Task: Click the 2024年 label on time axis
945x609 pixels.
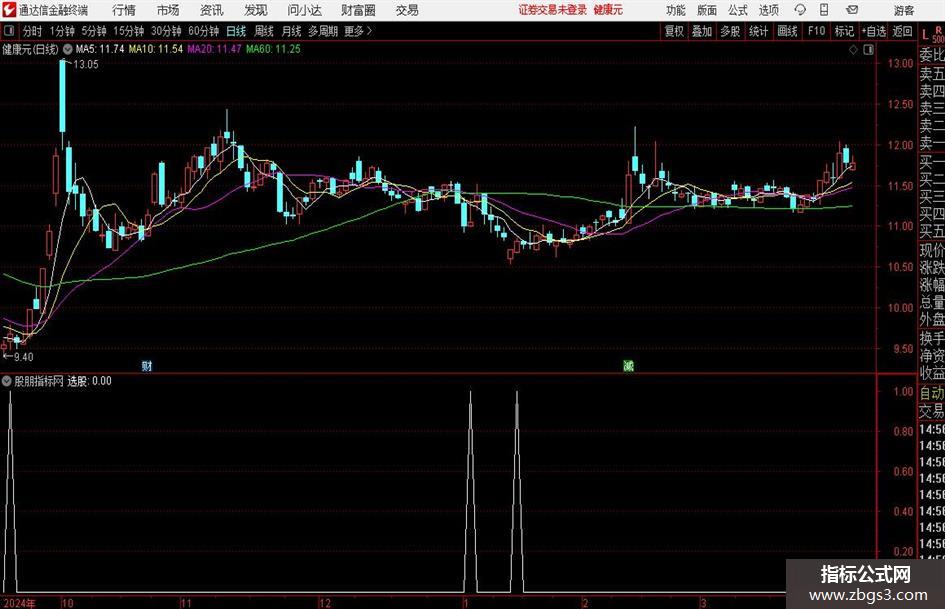Action: 20,603
